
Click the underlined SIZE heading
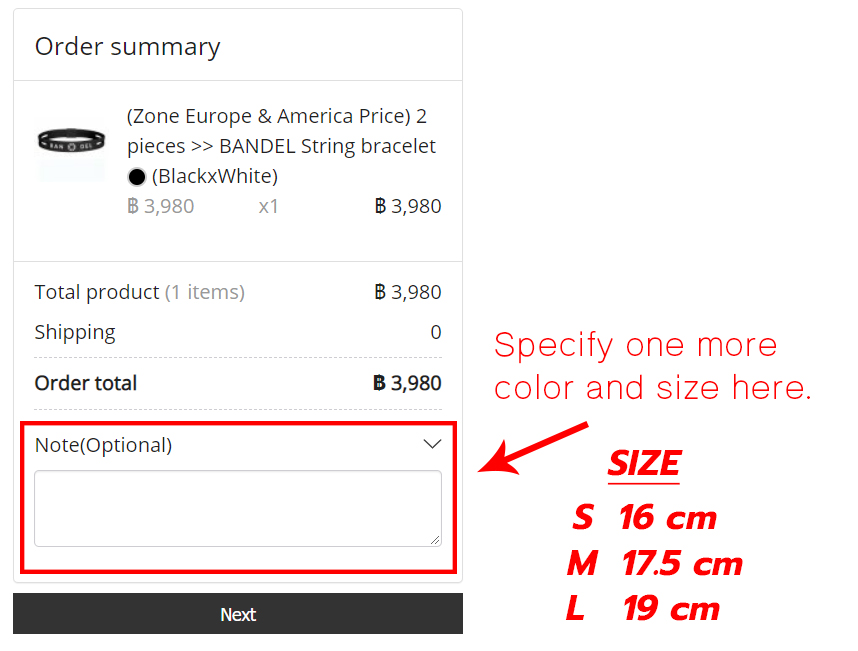(x=644, y=464)
